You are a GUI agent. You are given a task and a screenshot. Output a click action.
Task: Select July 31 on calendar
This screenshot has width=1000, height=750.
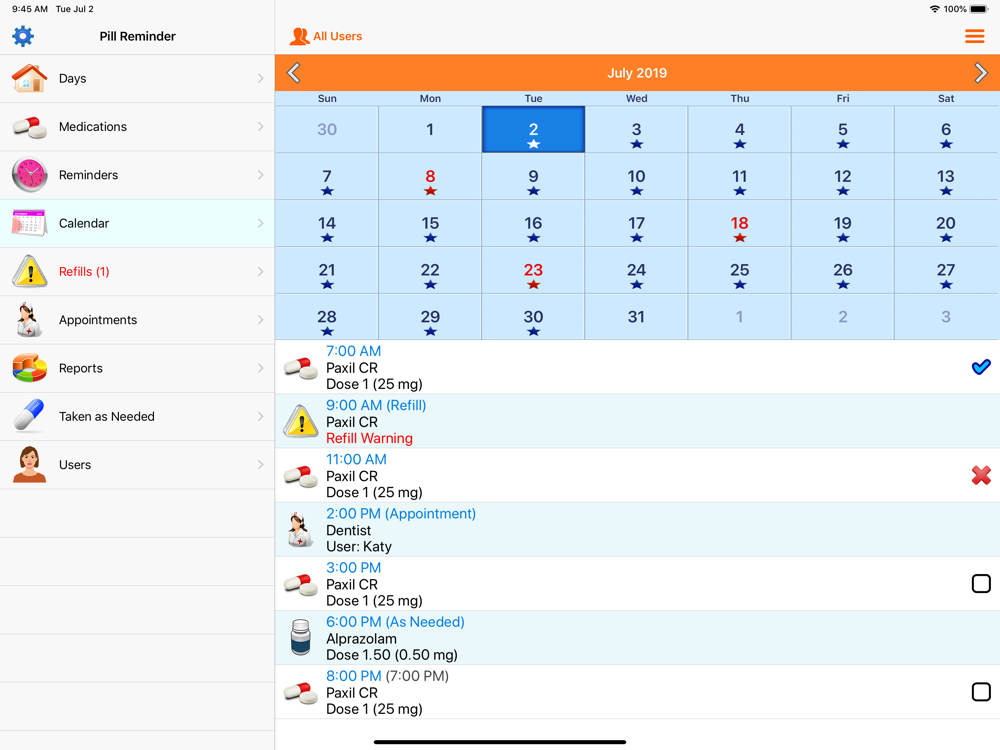click(636, 317)
